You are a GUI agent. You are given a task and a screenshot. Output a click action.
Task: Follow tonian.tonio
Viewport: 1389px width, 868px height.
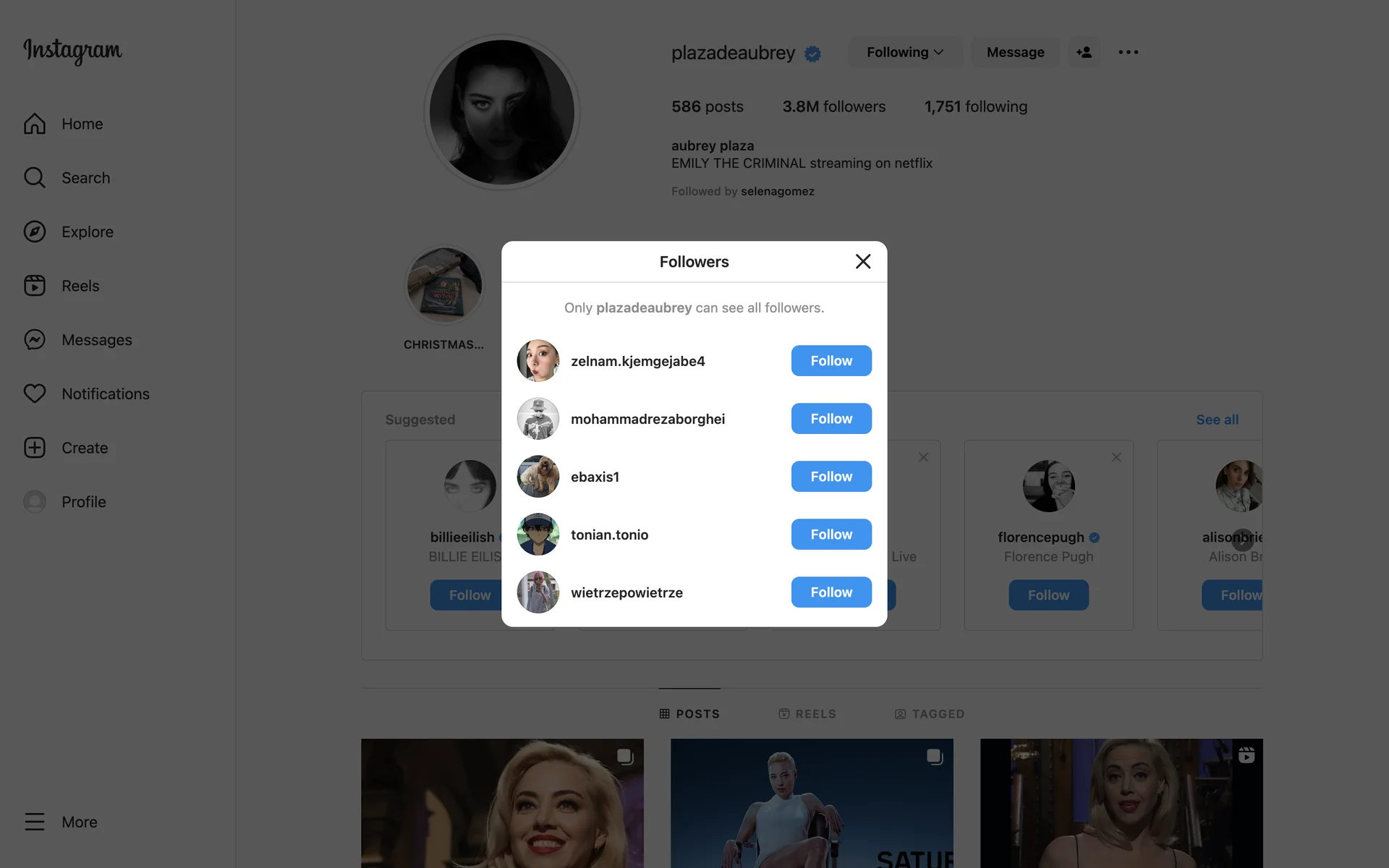(x=831, y=535)
